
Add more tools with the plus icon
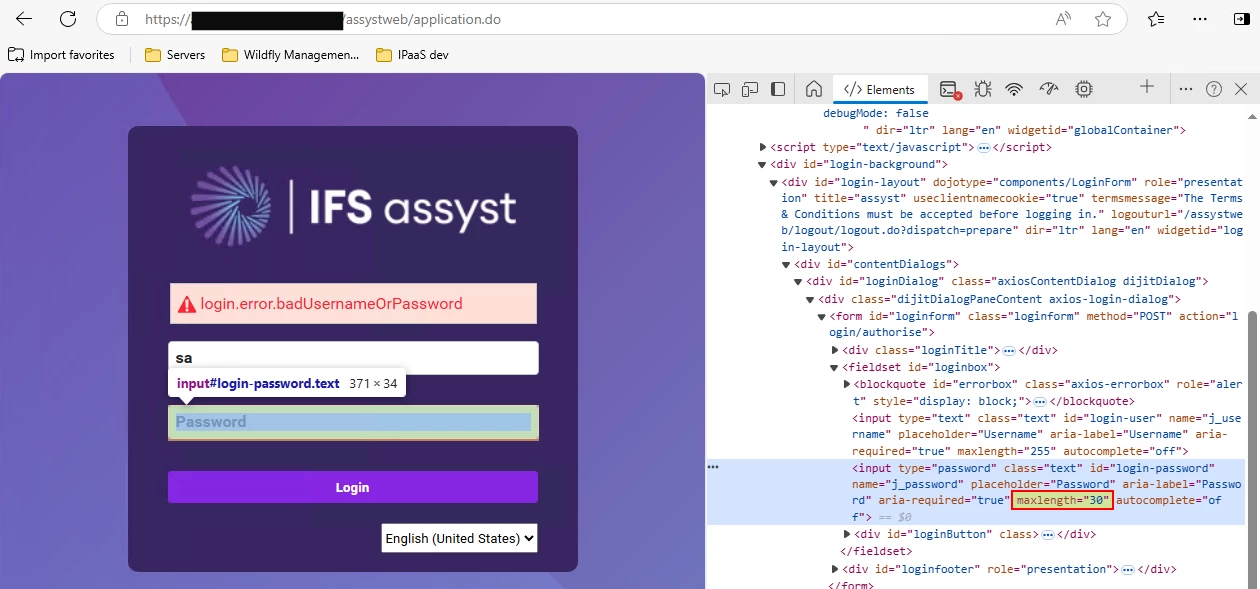(1147, 87)
